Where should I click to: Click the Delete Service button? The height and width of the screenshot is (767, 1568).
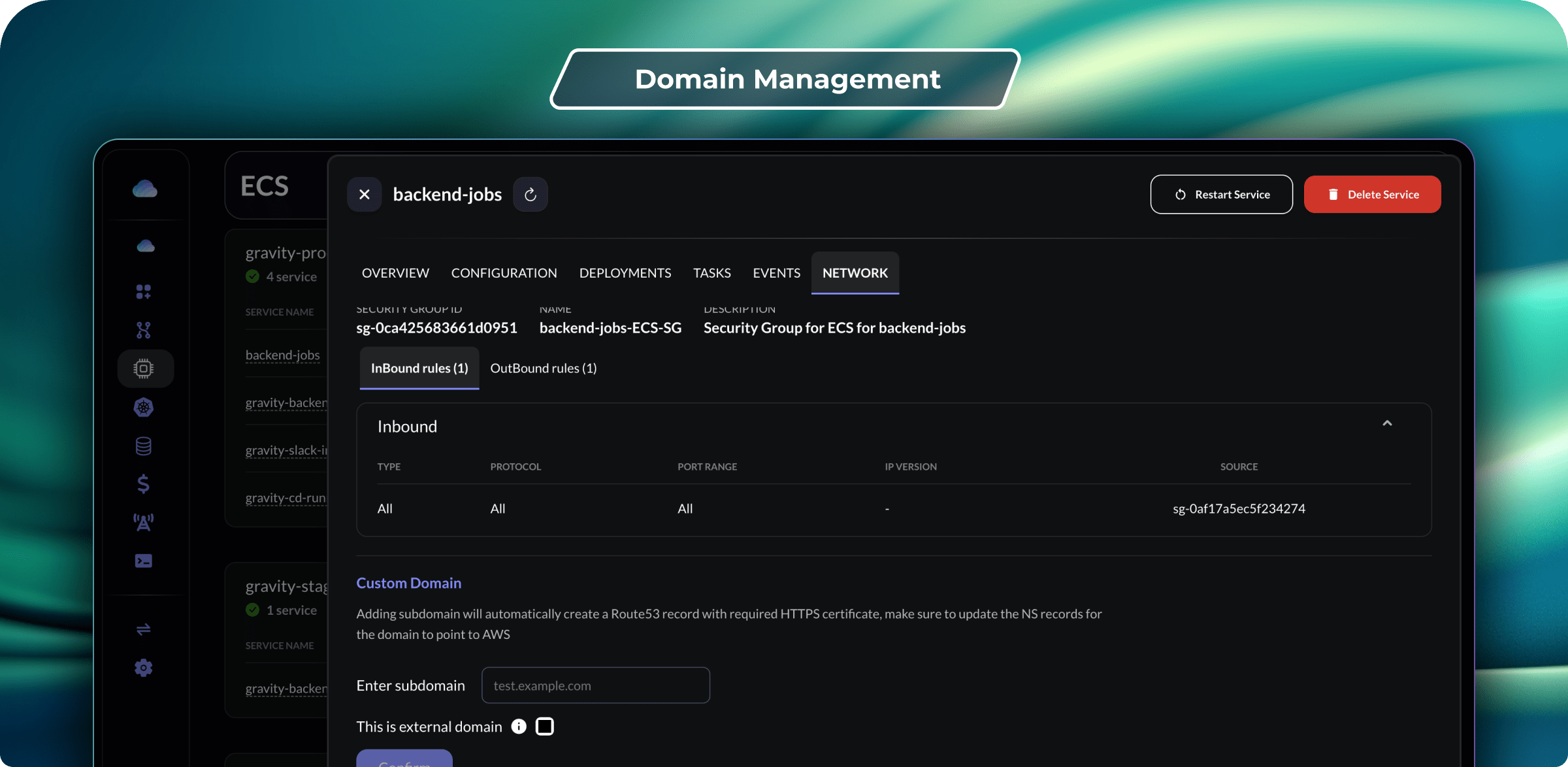click(1372, 194)
